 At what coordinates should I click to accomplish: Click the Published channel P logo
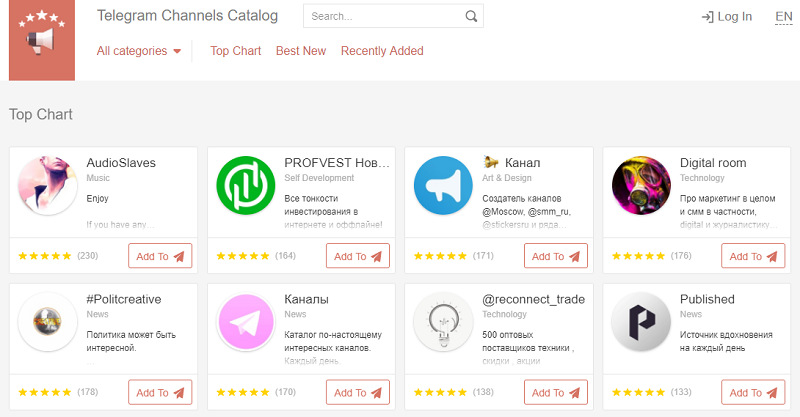pyautogui.click(x=642, y=322)
